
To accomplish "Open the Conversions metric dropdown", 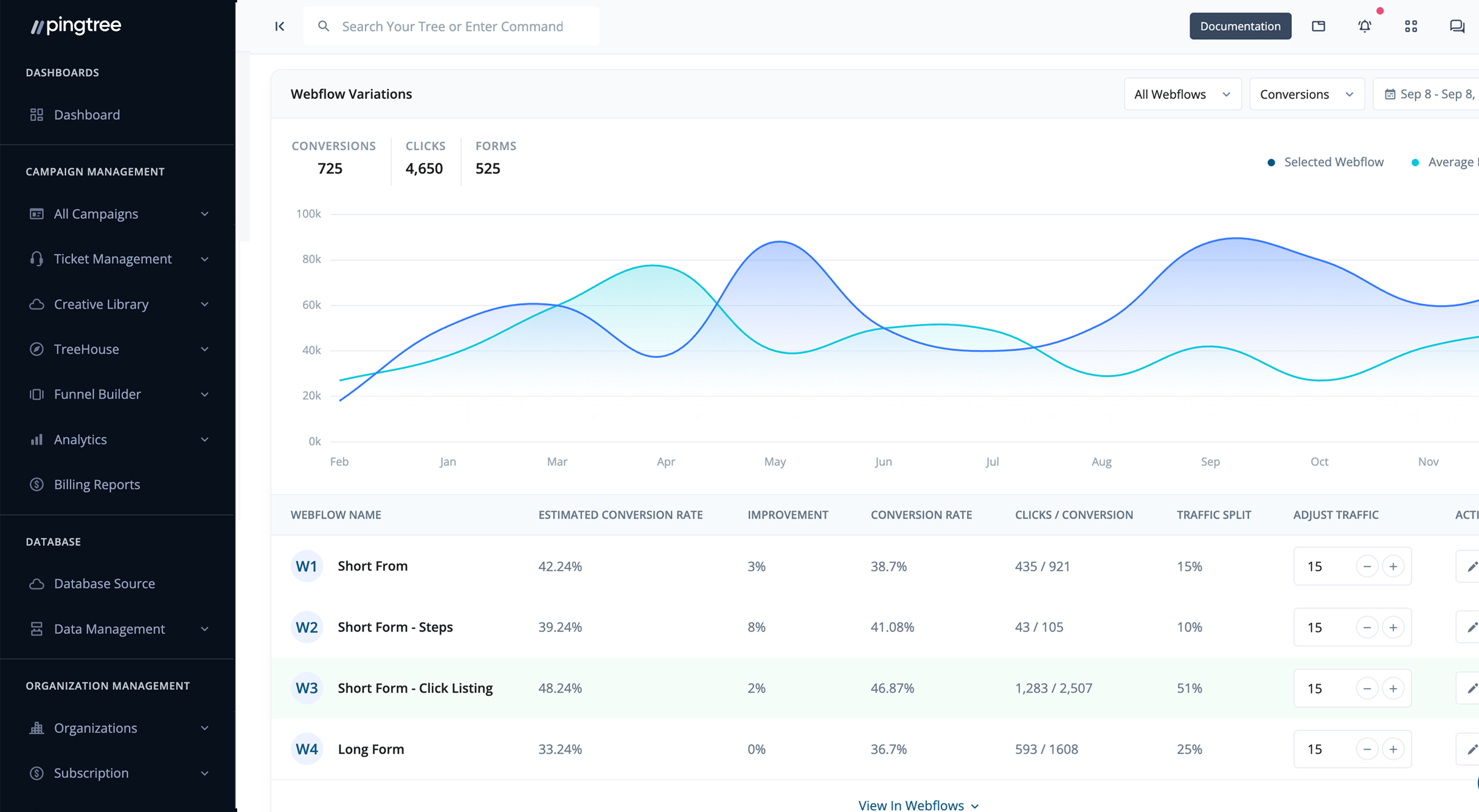I will tap(1306, 94).
